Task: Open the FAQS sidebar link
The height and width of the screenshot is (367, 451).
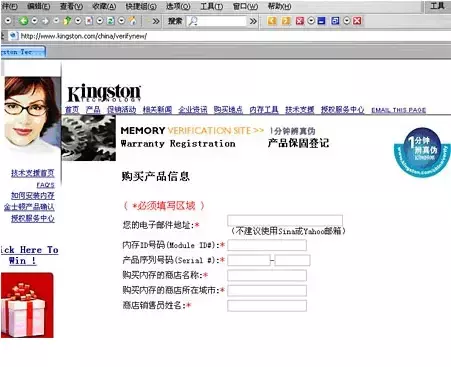Action: point(45,185)
